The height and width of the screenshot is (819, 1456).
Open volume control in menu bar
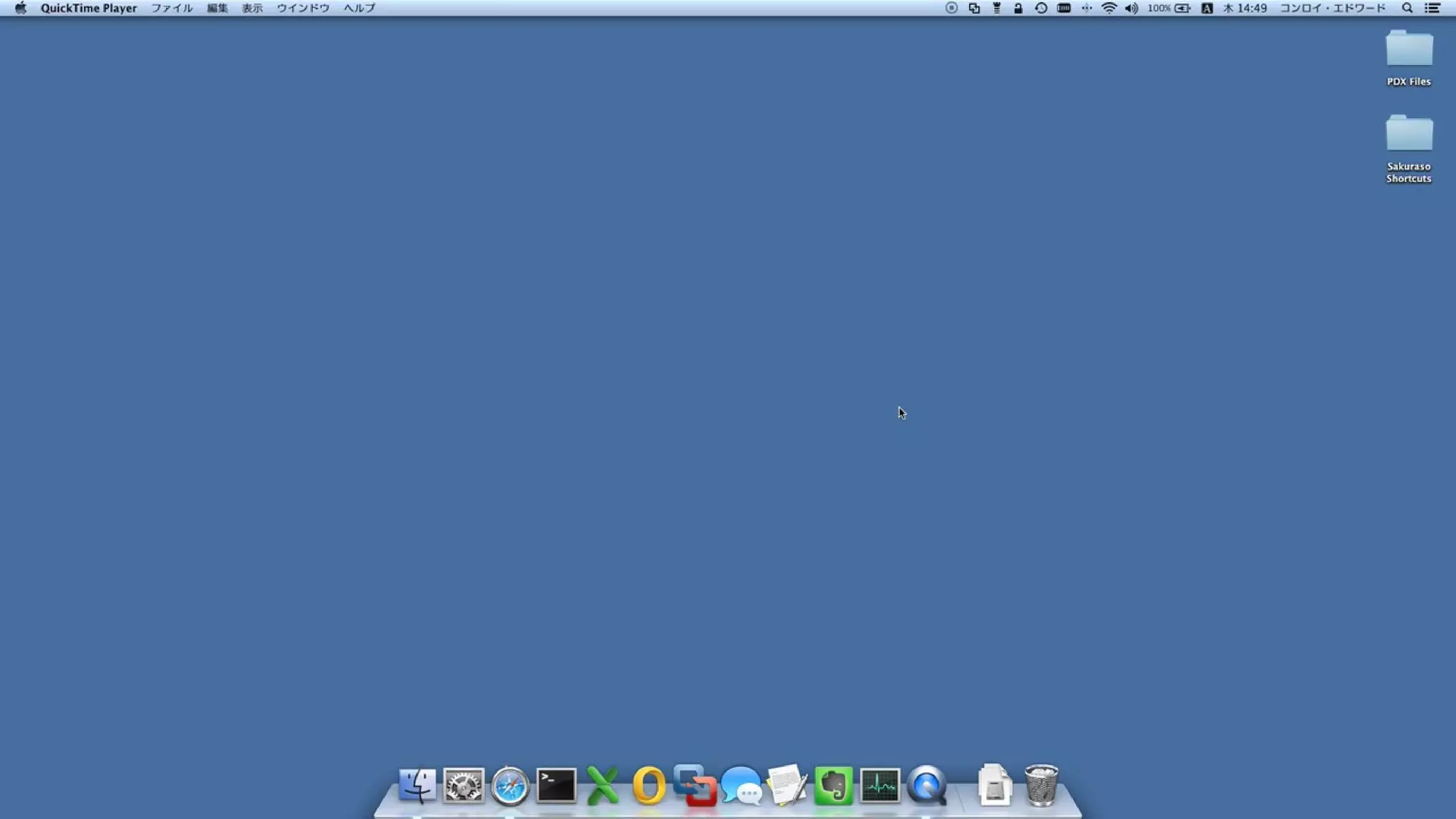(1131, 8)
